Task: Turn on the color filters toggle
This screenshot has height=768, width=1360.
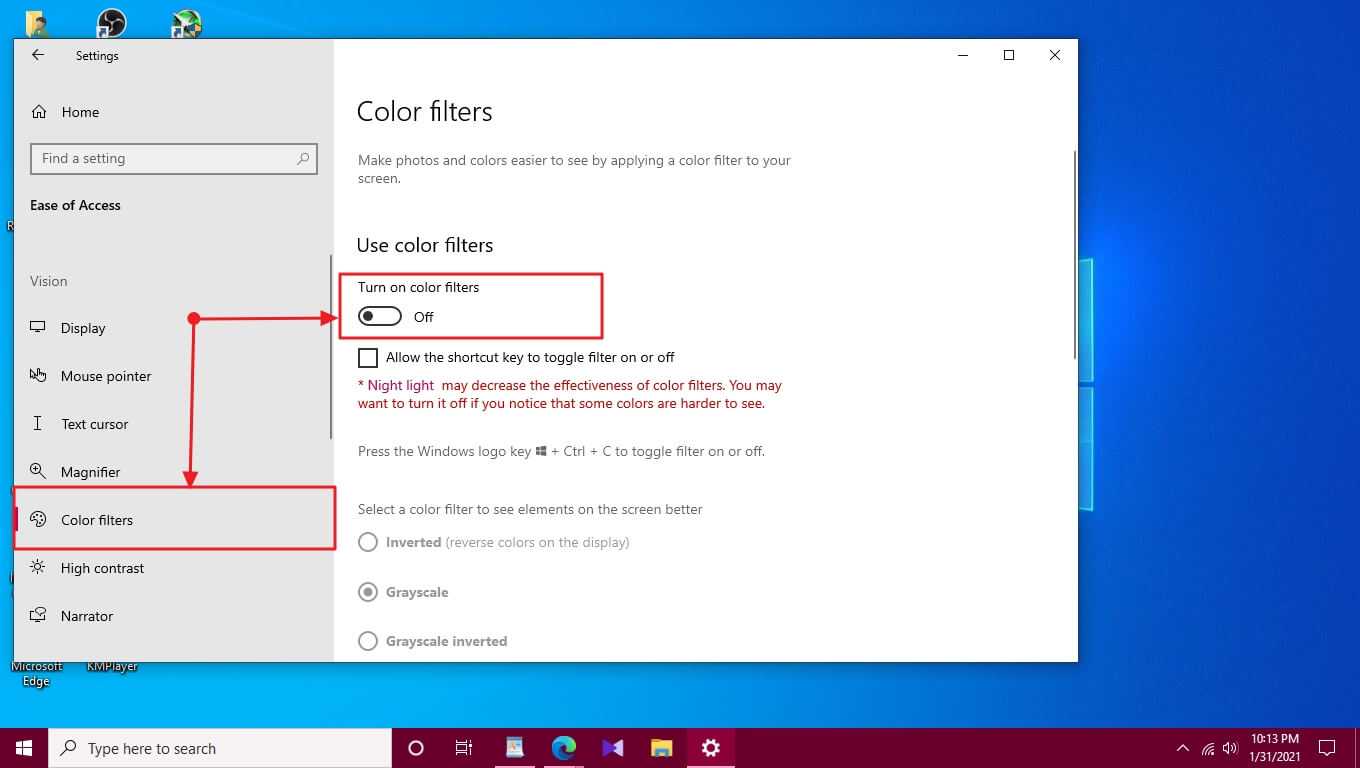Action: [380, 317]
